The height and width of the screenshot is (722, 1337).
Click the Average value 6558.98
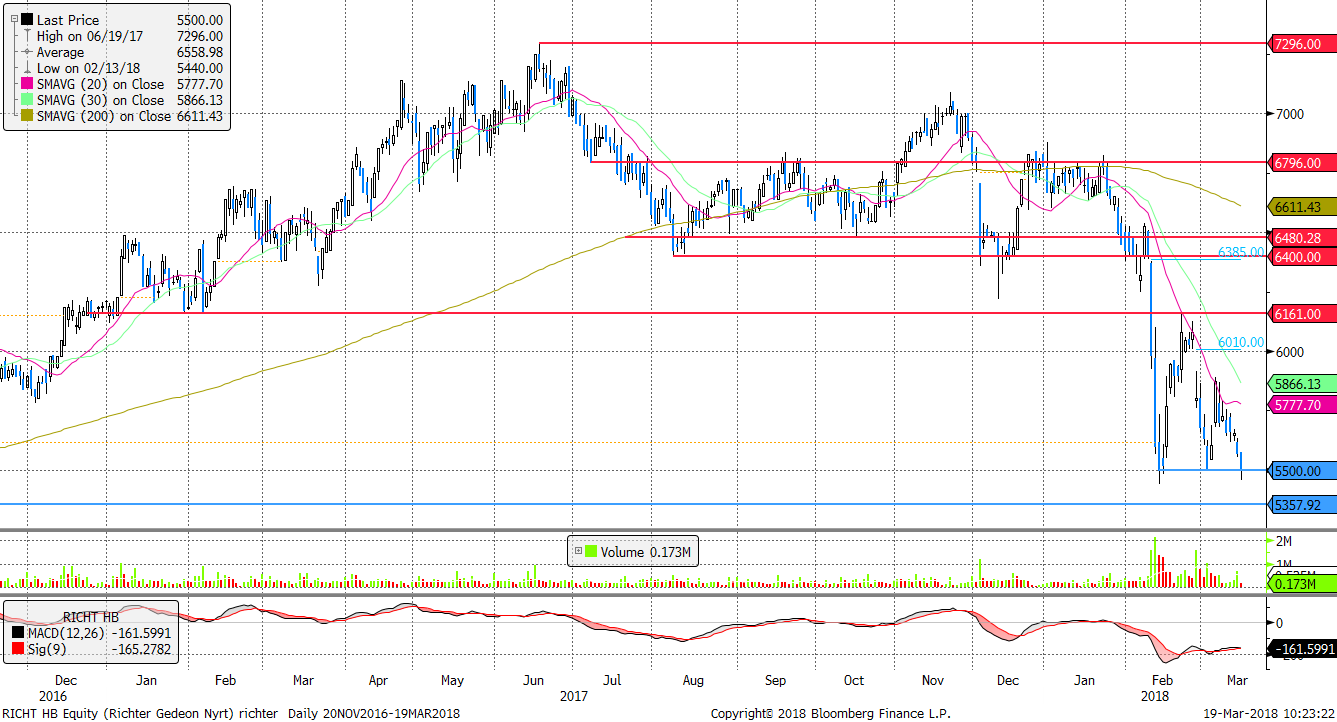pos(198,52)
